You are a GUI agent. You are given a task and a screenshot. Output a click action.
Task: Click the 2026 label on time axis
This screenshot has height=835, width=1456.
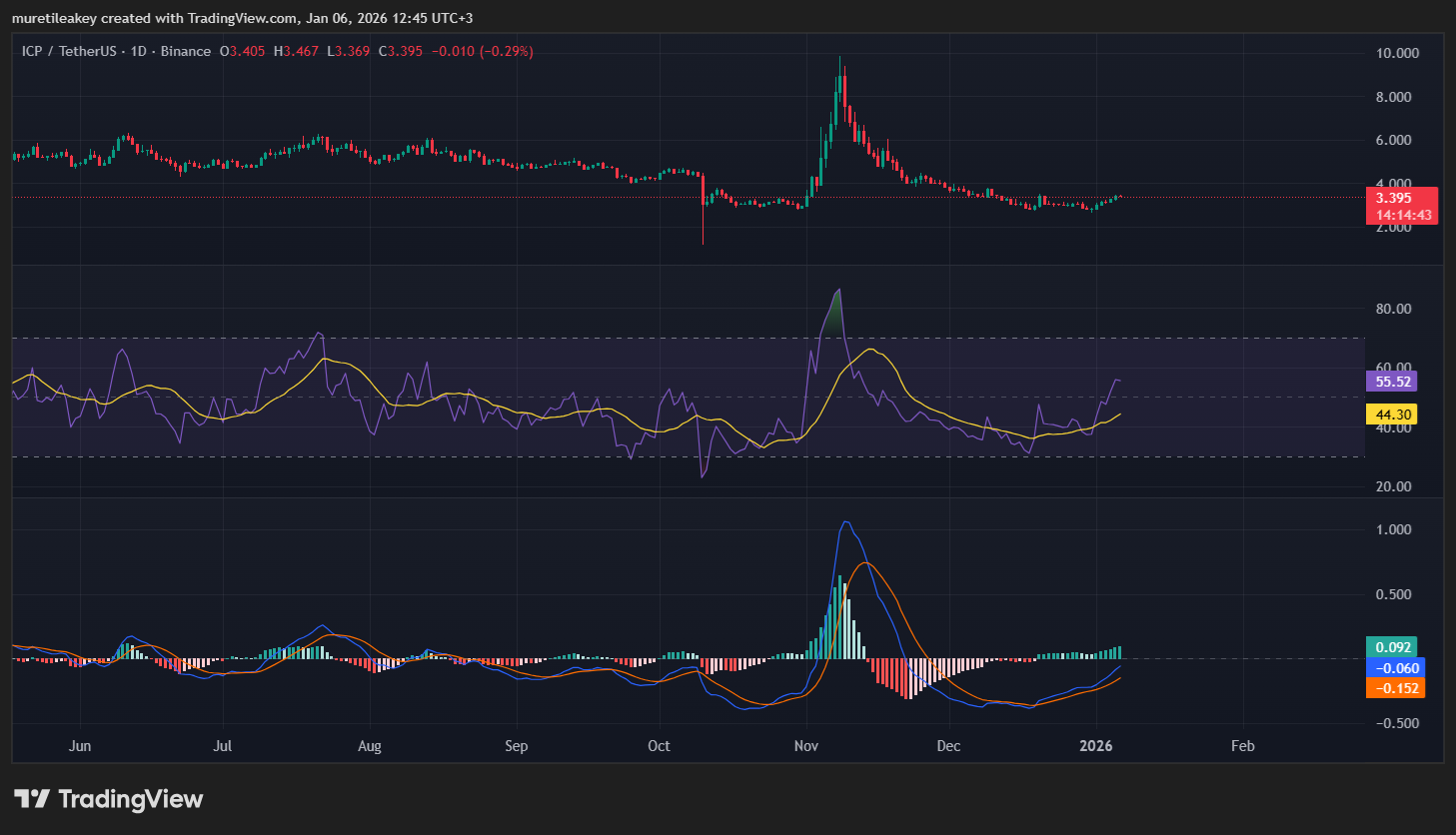pos(1096,746)
